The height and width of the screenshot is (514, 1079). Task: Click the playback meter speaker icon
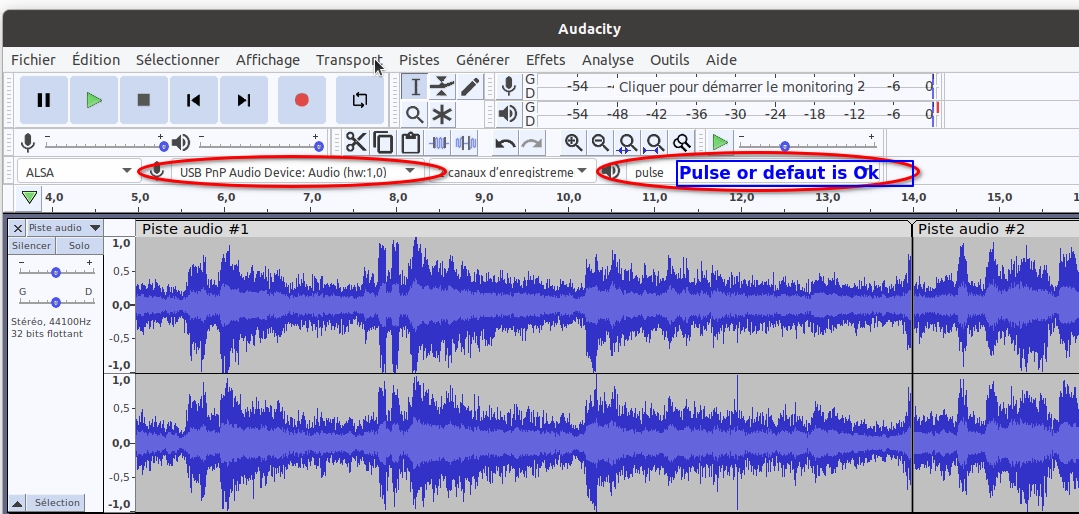click(509, 114)
